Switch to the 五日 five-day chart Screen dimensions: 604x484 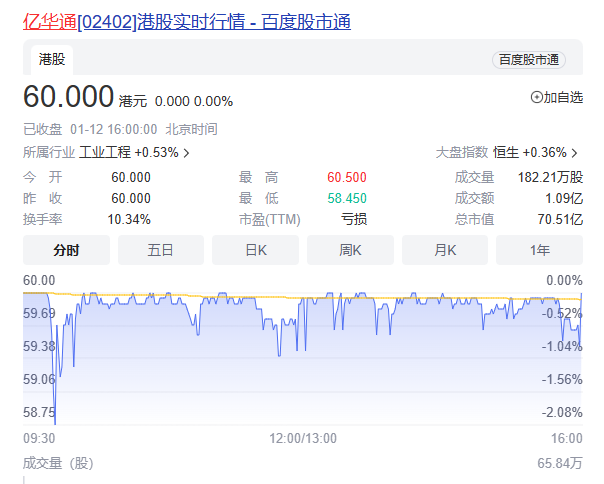click(160, 250)
